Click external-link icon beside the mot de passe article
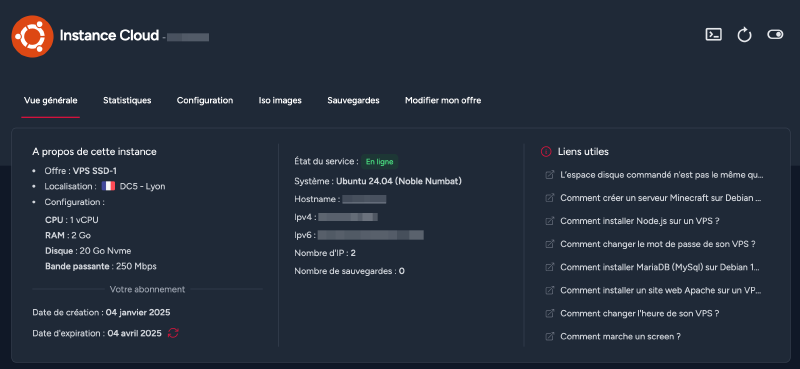The image size is (800, 369). click(x=549, y=244)
